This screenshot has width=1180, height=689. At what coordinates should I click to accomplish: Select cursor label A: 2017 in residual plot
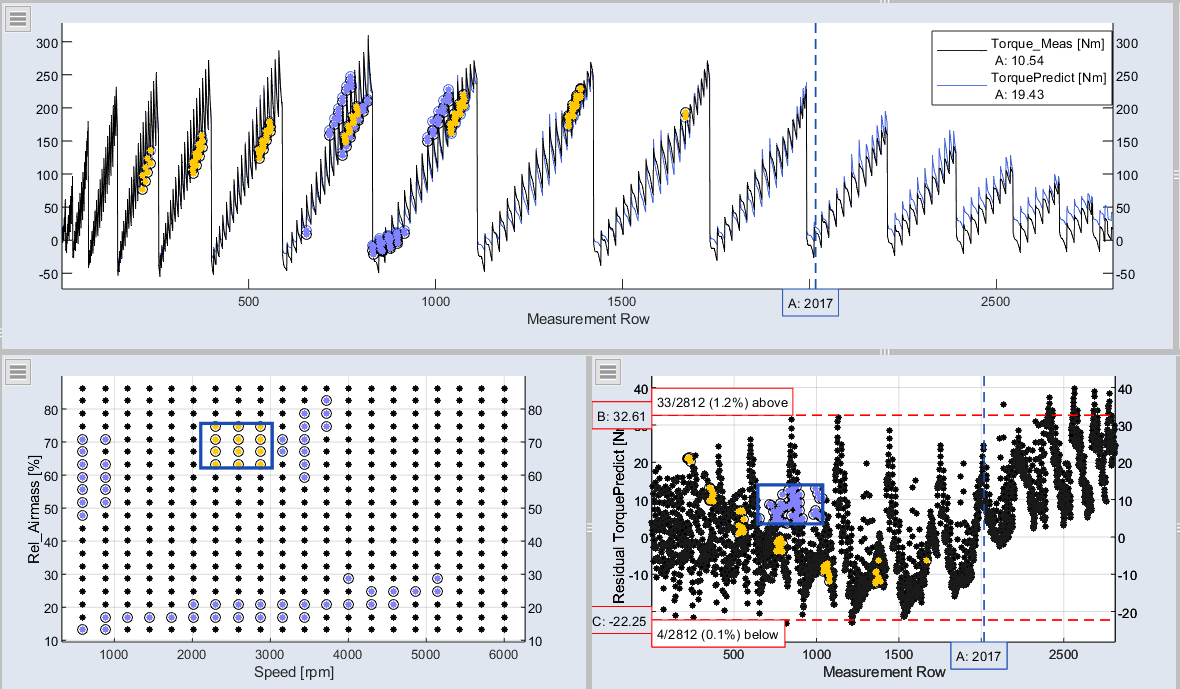pos(977,656)
